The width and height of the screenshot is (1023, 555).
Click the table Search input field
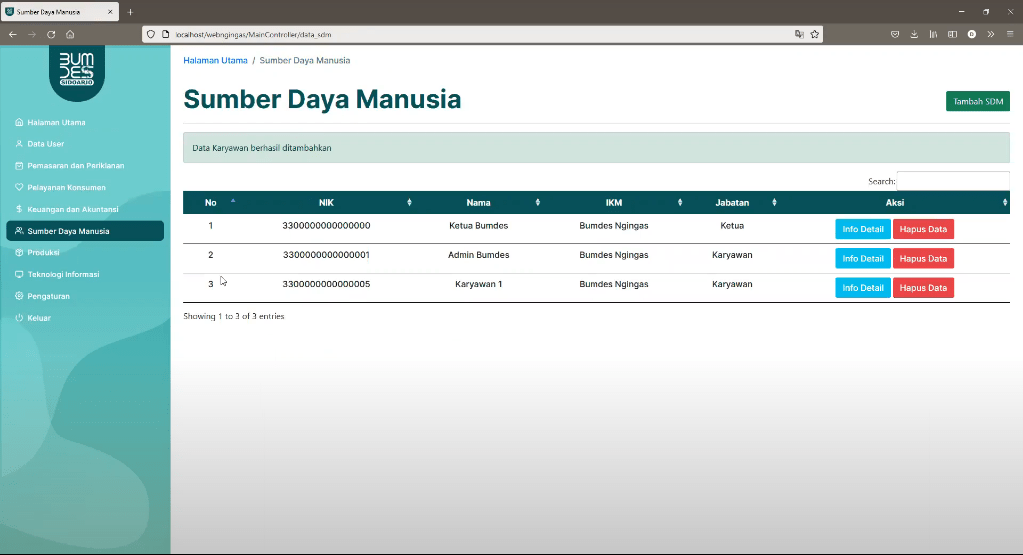click(x=952, y=181)
